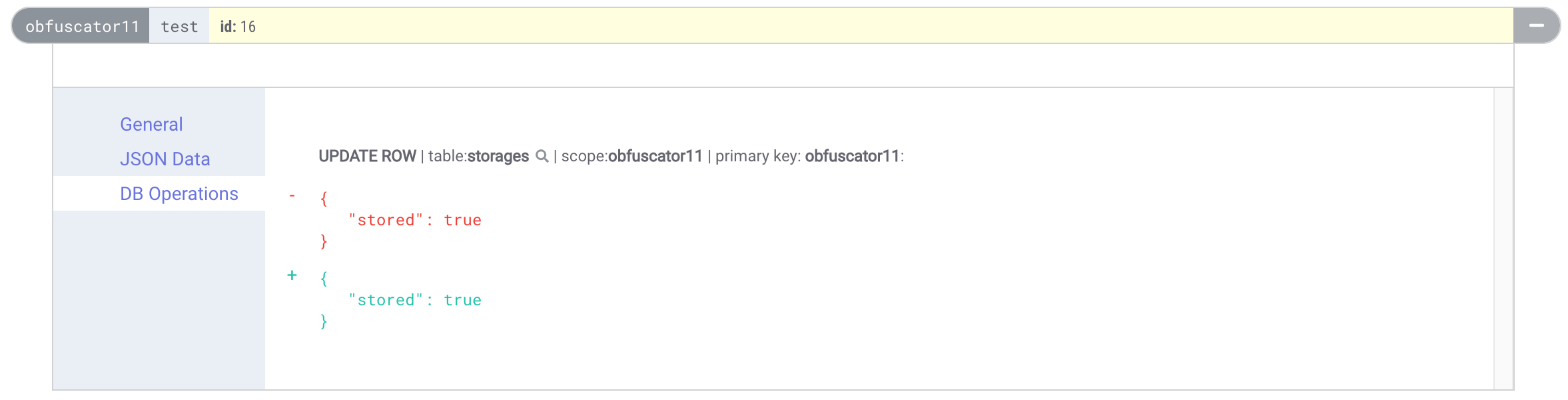Click the primary key obfuscator11 value
The height and width of the screenshot is (400, 1568).
point(853,156)
